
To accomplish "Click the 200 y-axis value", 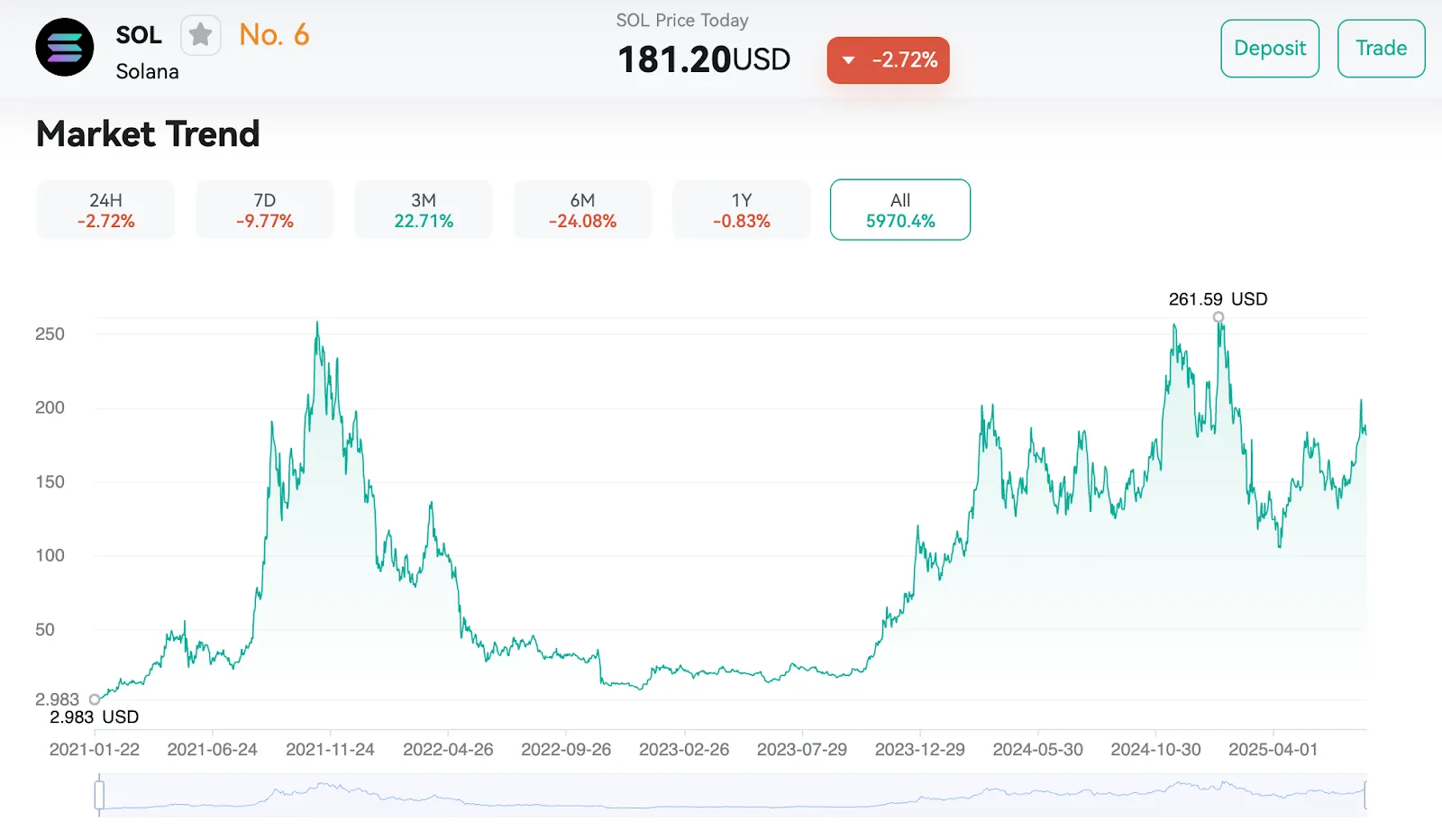I will [x=50, y=408].
